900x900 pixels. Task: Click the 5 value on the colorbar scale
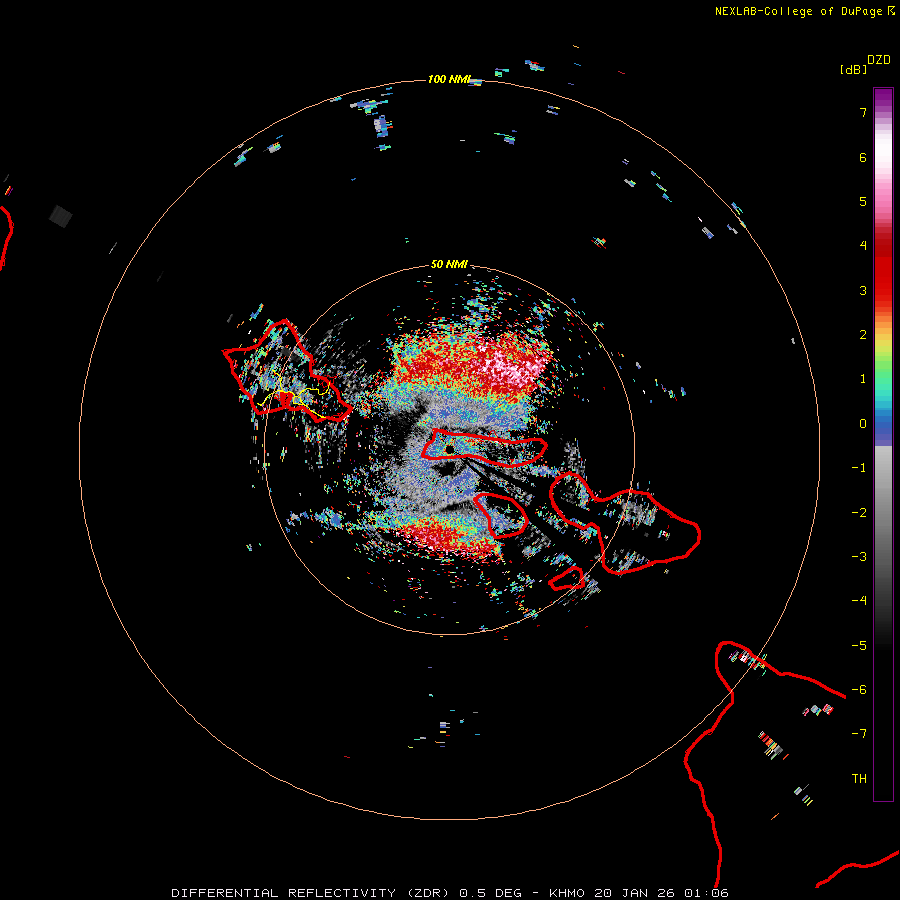[x=863, y=201]
